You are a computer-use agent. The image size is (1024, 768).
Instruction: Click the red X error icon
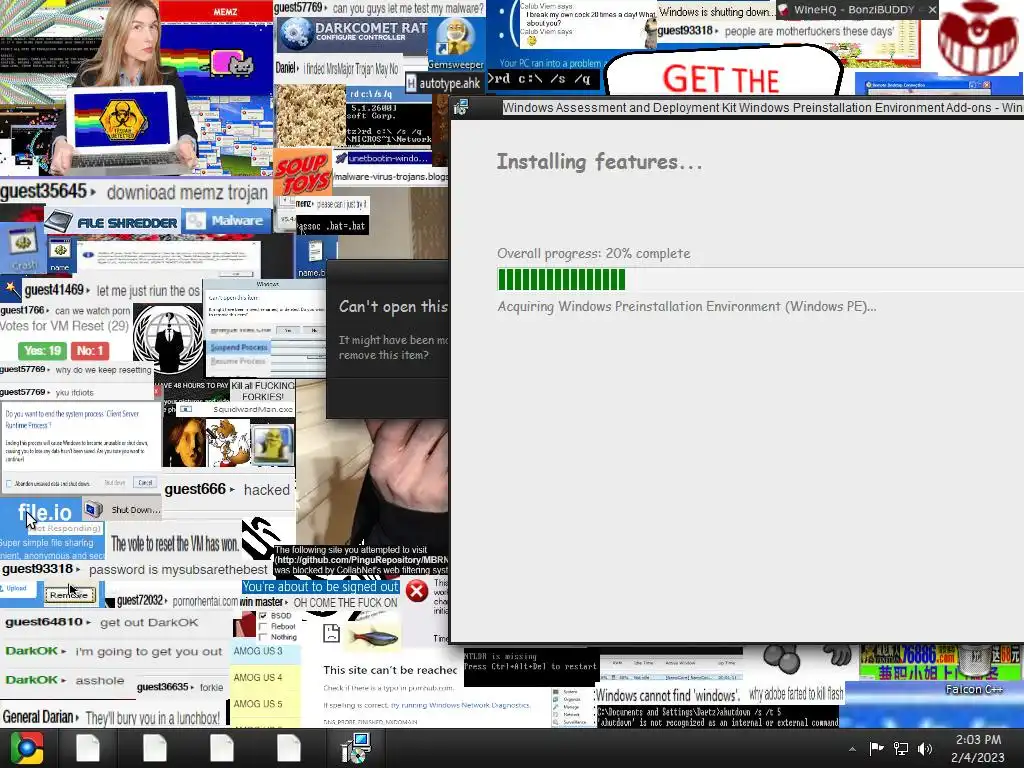coord(417,591)
